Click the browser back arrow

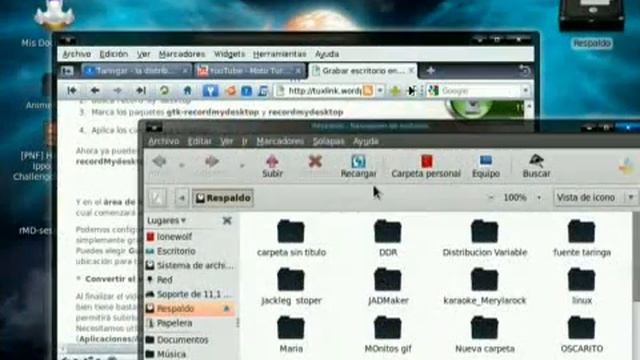pos(95,90)
